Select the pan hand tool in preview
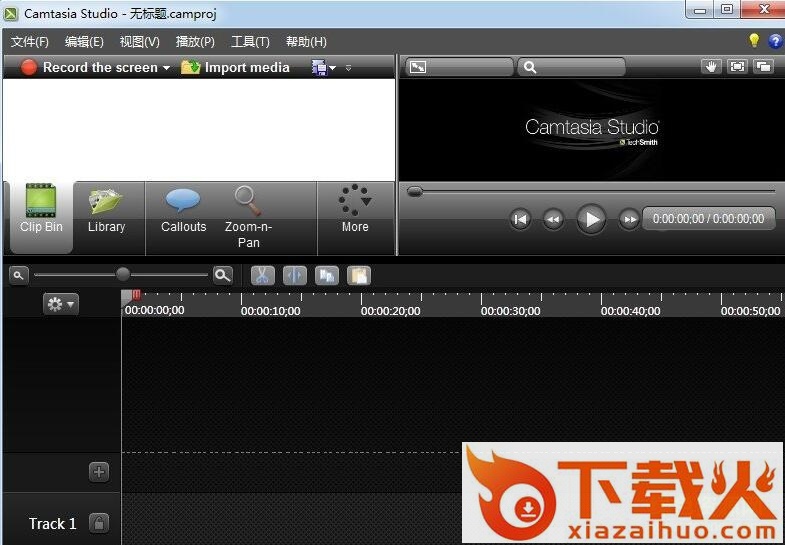 711,67
